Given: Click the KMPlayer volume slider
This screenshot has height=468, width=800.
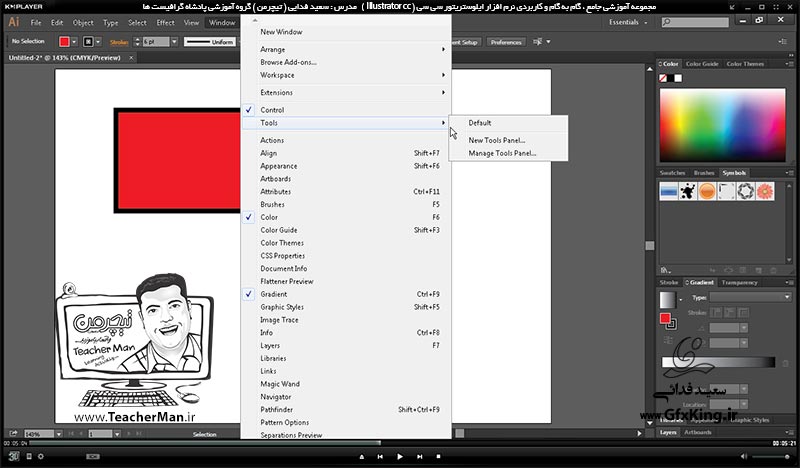Looking at the screenshot, I should (x=772, y=456).
